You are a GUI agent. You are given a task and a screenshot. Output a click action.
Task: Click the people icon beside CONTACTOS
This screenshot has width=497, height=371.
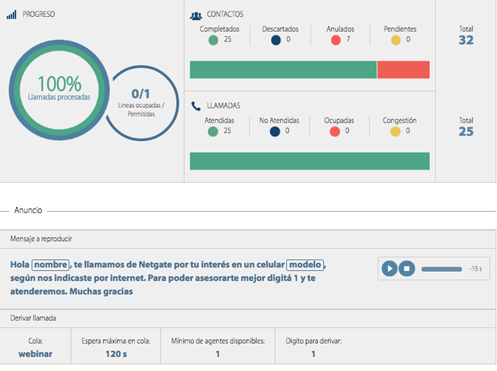[x=196, y=15]
